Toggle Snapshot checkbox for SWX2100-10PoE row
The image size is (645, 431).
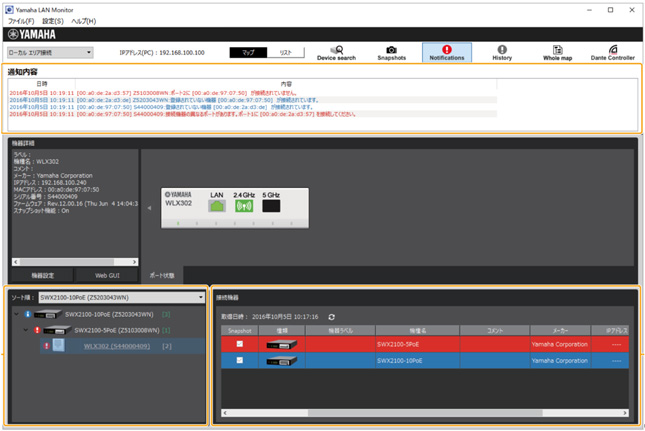pyautogui.click(x=238, y=360)
